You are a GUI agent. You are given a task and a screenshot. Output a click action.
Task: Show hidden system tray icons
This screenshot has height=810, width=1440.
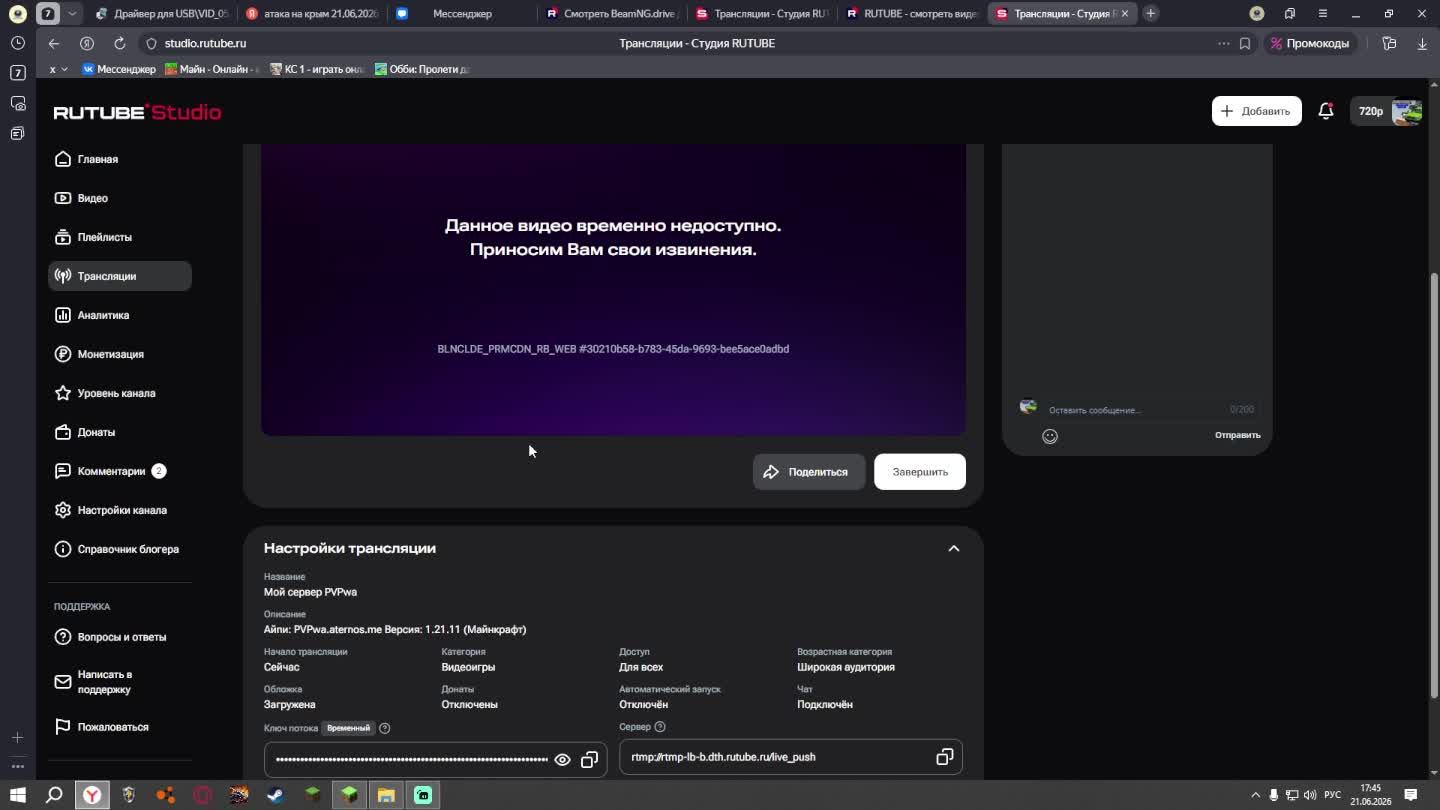click(x=1255, y=795)
